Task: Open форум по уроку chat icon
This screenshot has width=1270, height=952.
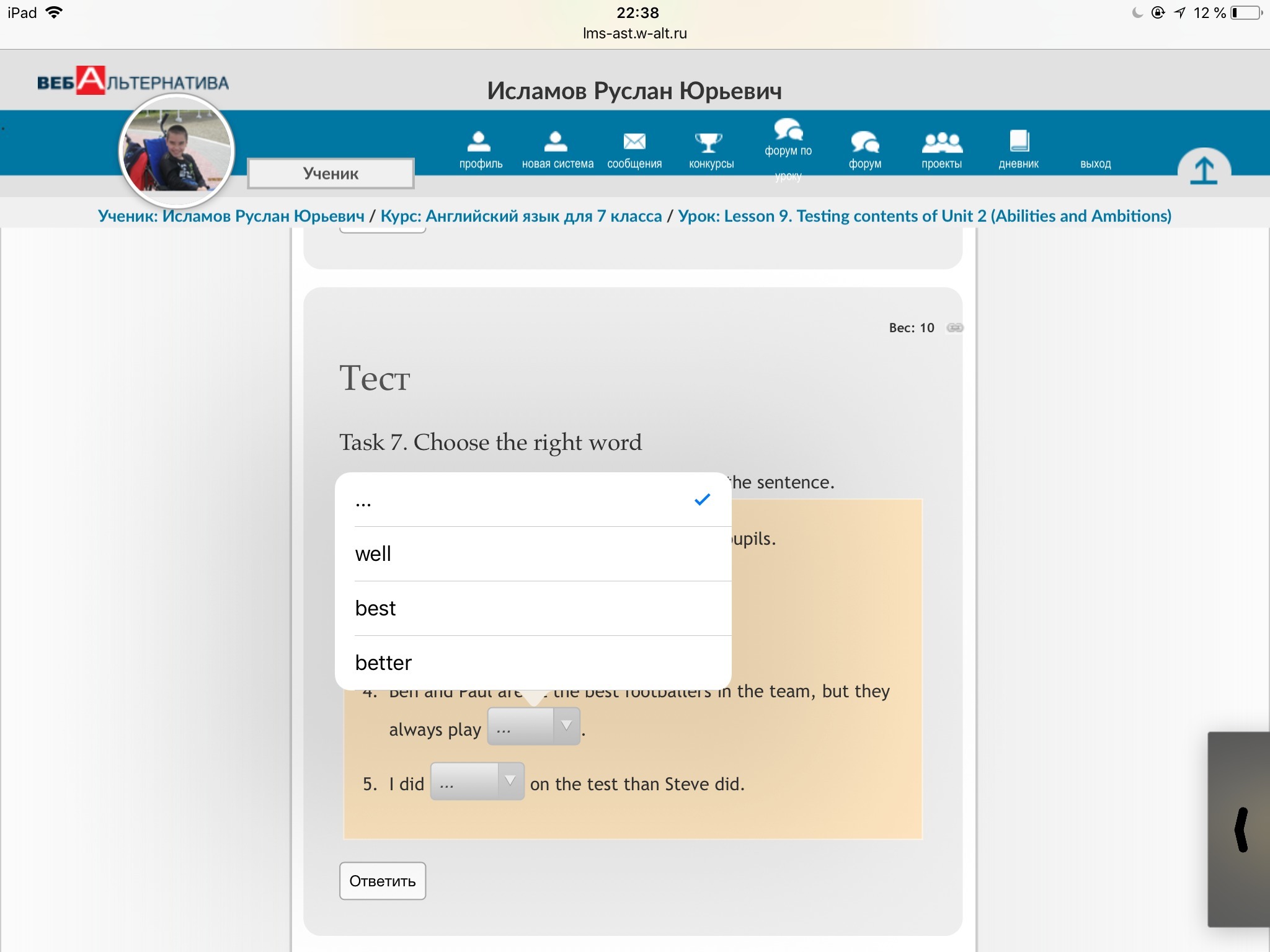Action: tap(788, 130)
